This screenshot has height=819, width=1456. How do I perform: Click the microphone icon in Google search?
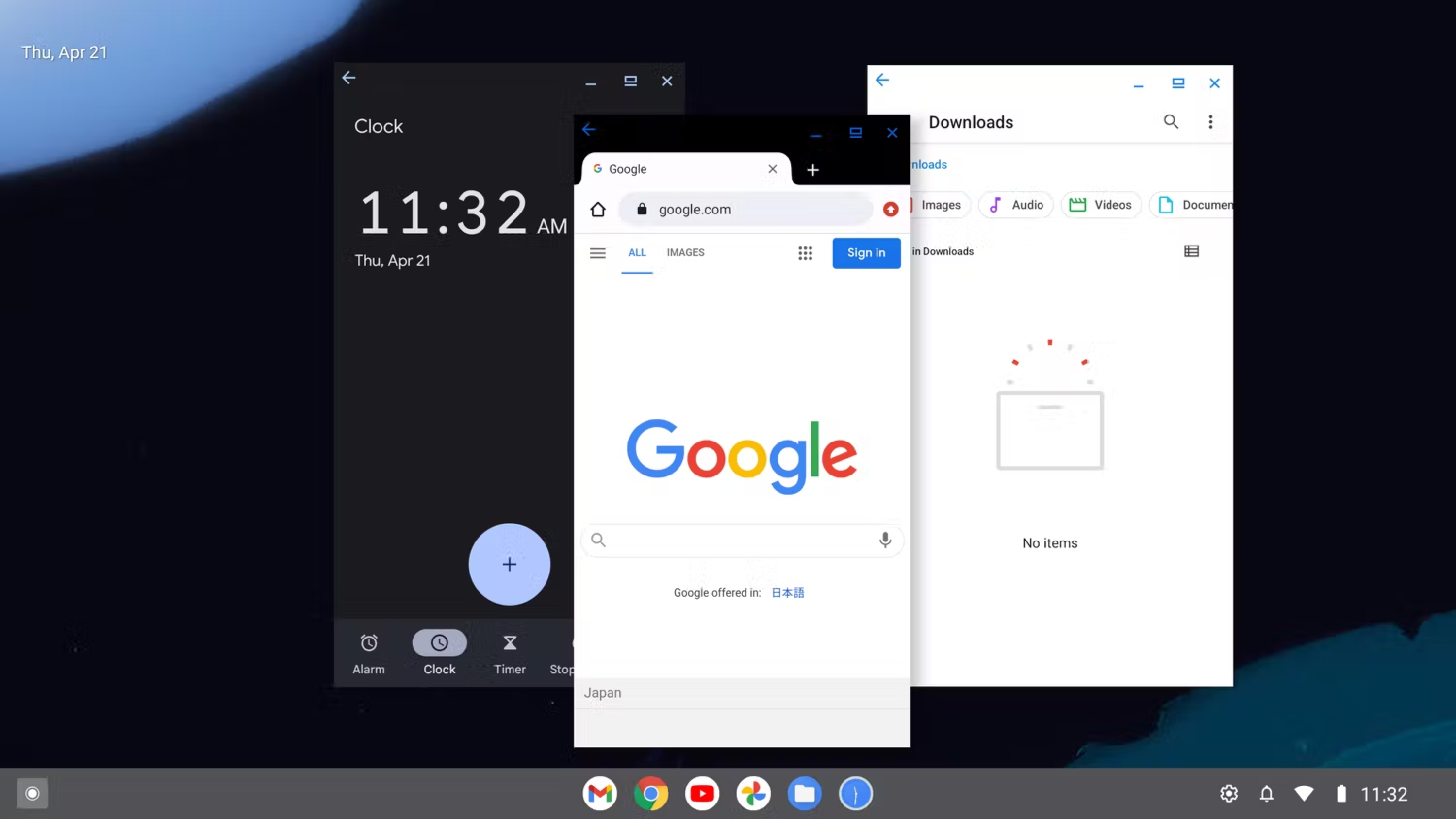[885, 540]
